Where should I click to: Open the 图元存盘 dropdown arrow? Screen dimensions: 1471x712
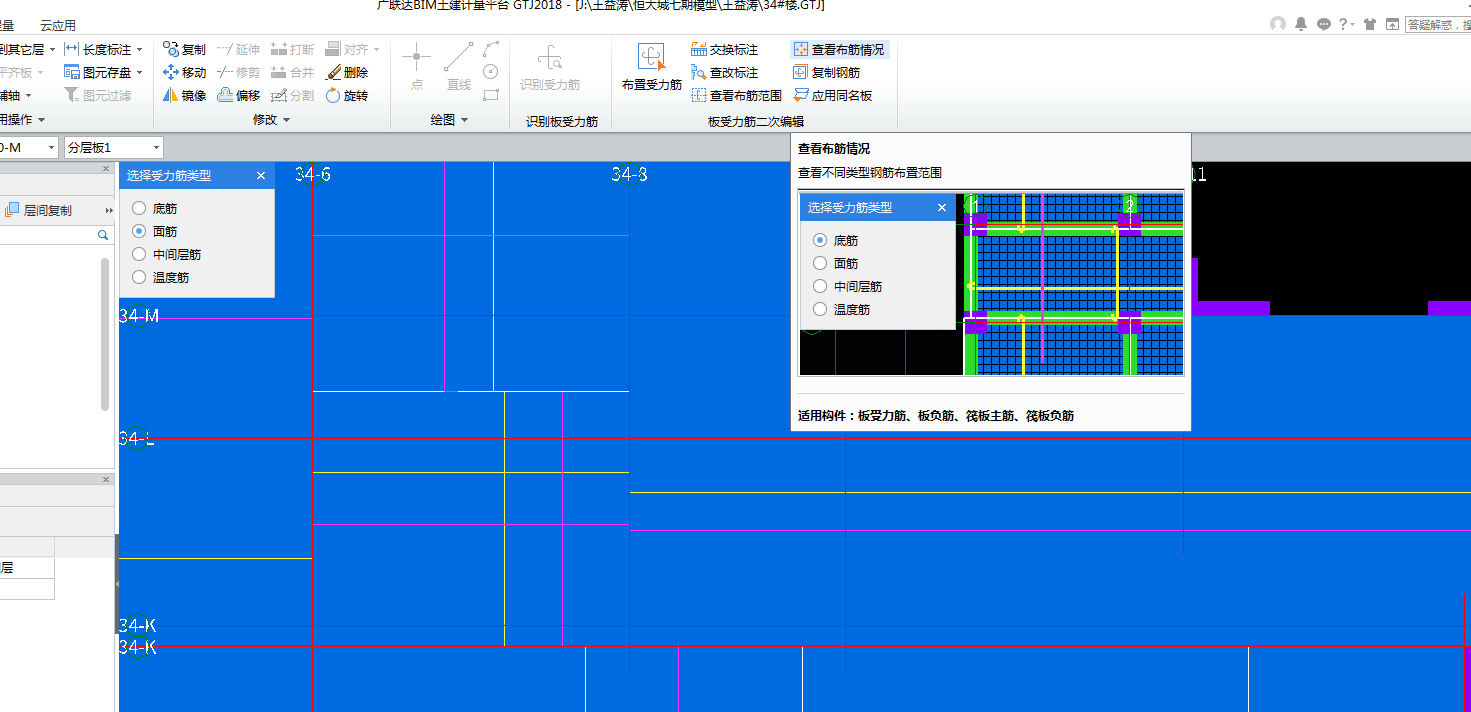(139, 72)
